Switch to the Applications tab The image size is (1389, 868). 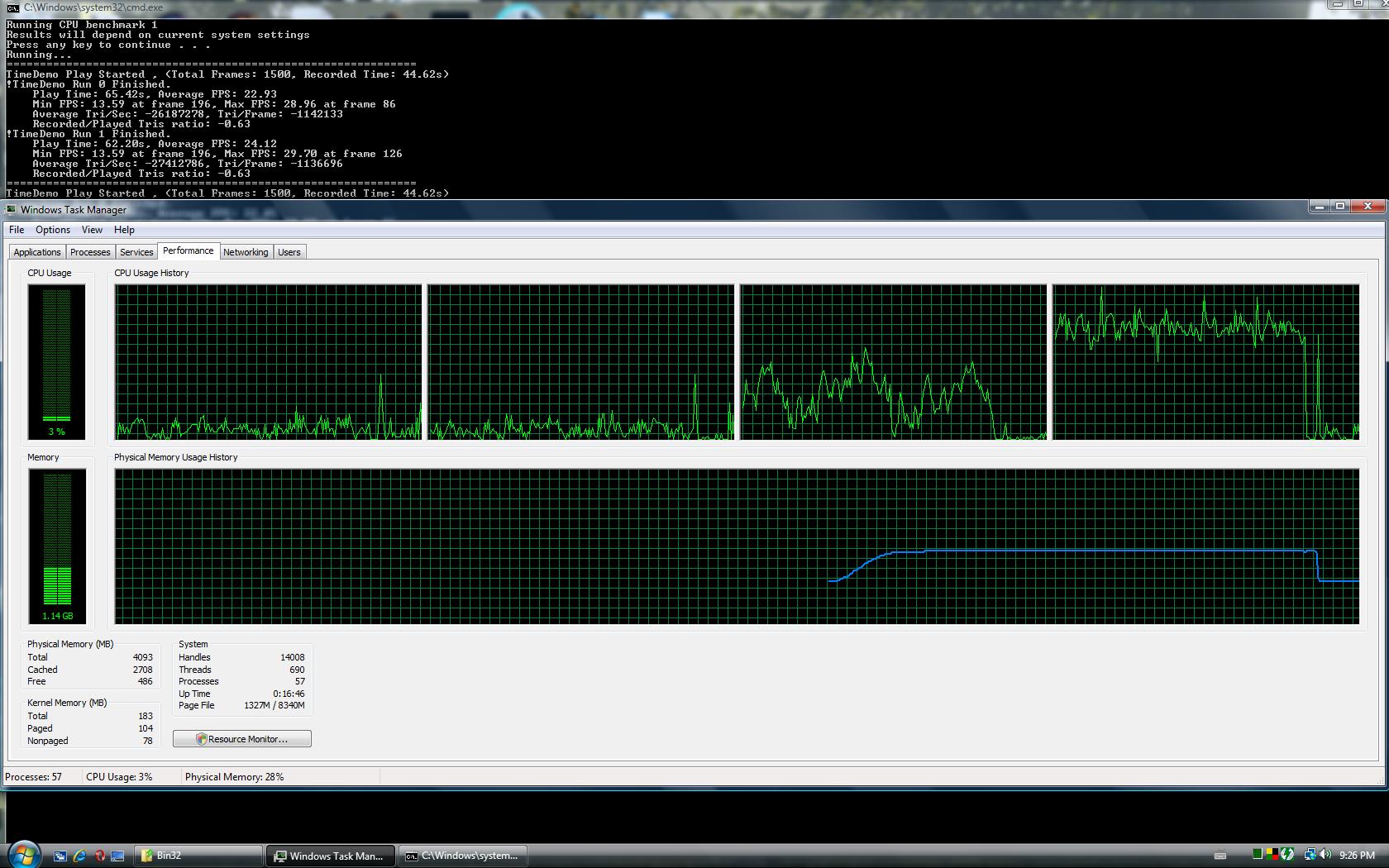37,252
